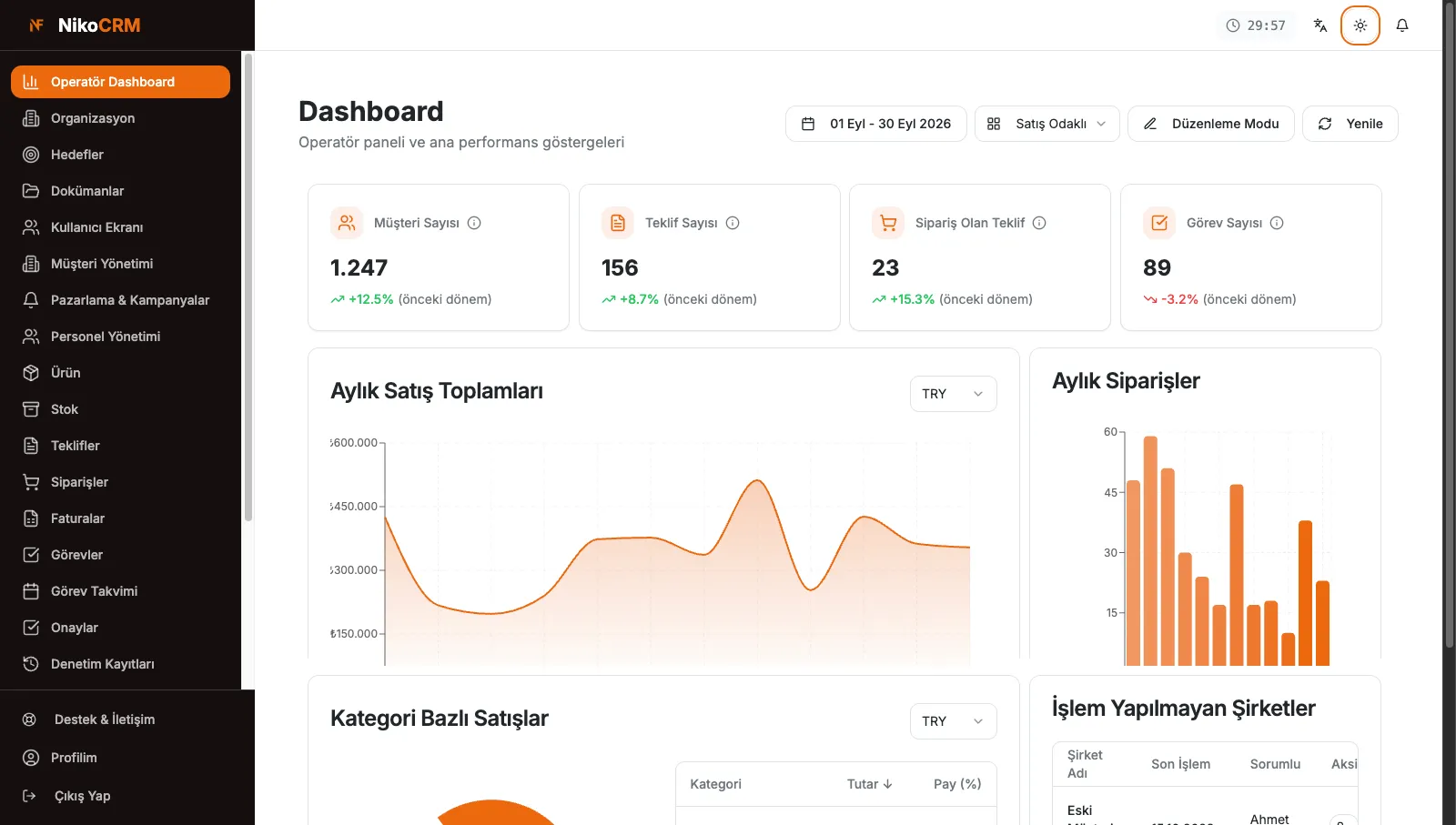Click the Stok archive icon in sidebar
1456x825 pixels.
pos(31,409)
